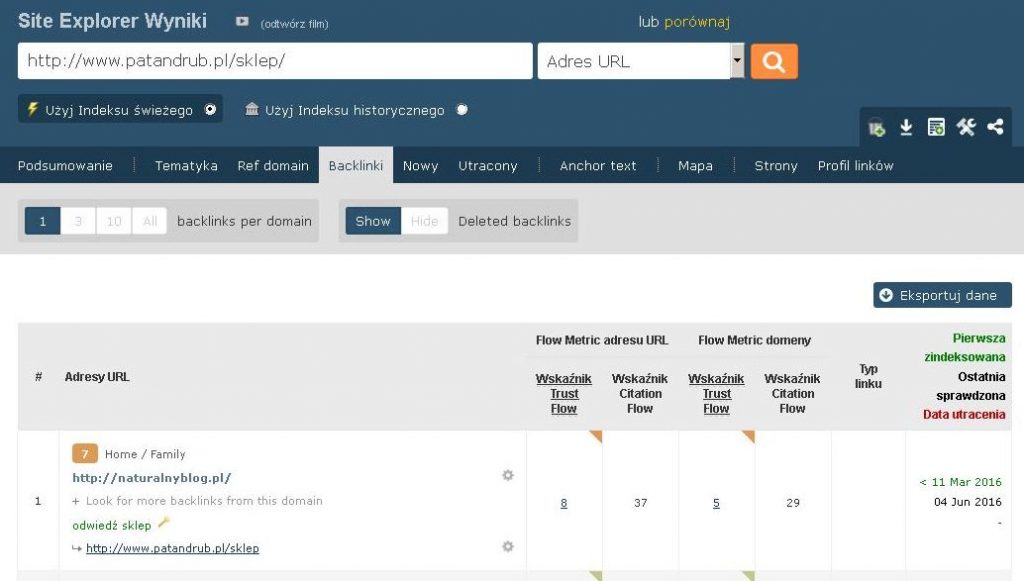Click the porównaj link

[x=697, y=22]
